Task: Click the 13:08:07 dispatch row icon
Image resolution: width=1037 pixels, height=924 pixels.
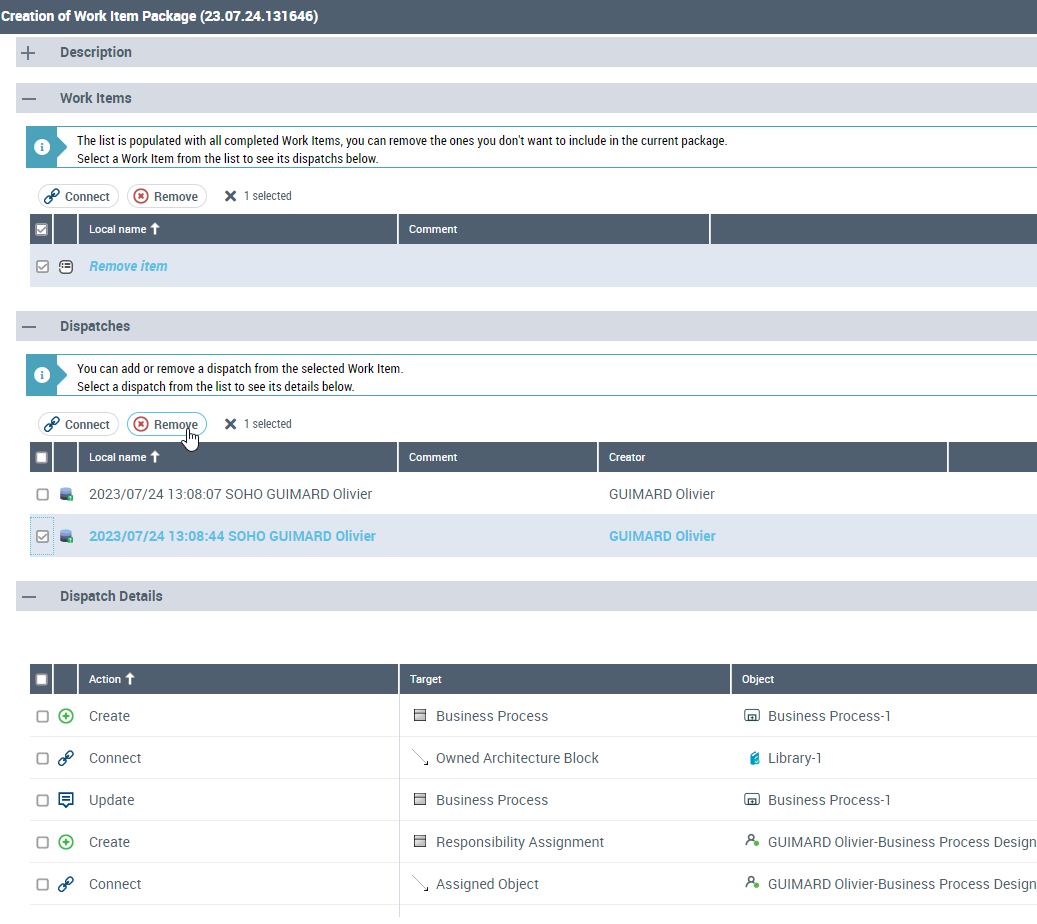Action: click(x=66, y=494)
